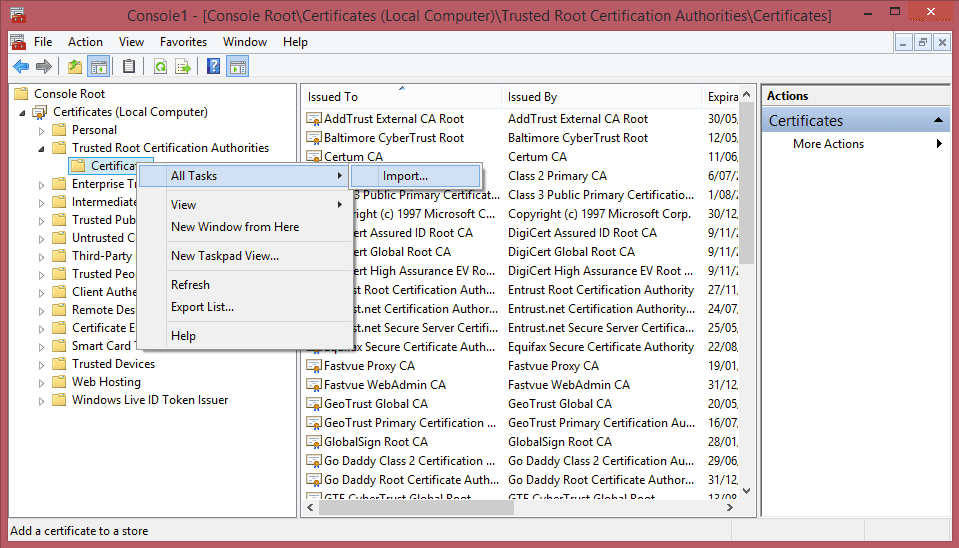Click the horizontal scroll right arrow

(730, 508)
